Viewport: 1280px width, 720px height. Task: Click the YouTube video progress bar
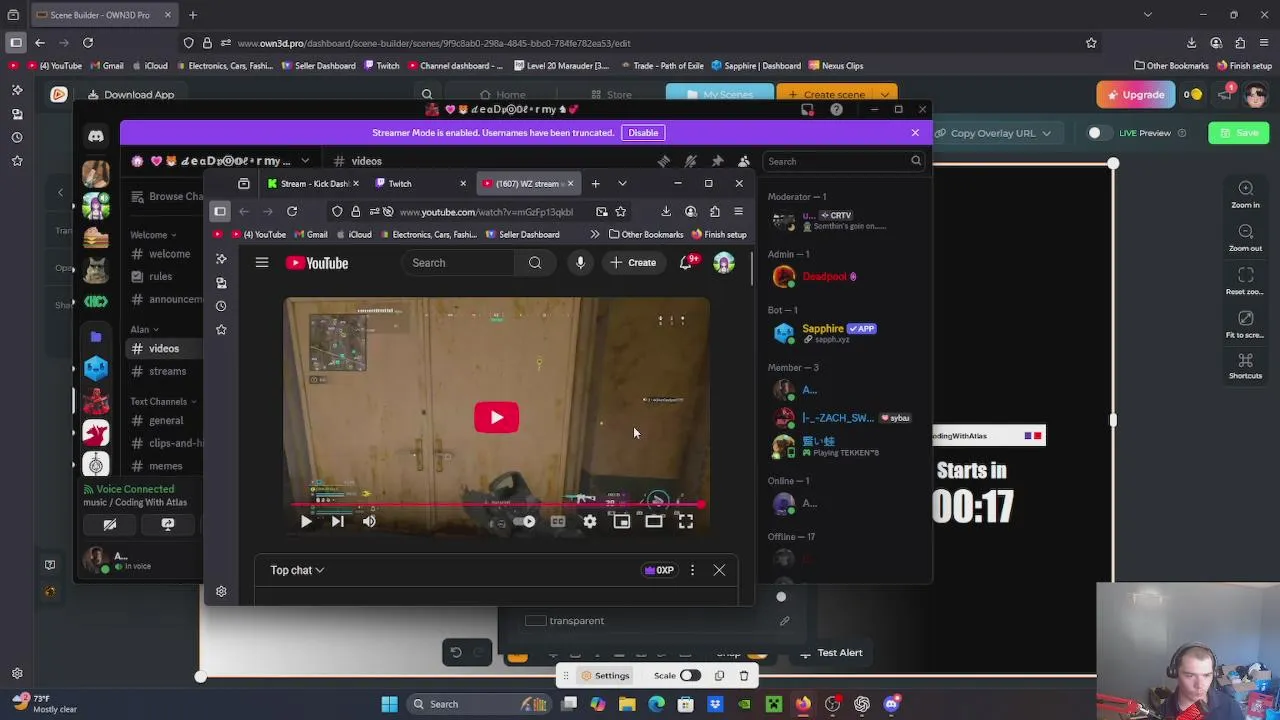click(x=496, y=505)
